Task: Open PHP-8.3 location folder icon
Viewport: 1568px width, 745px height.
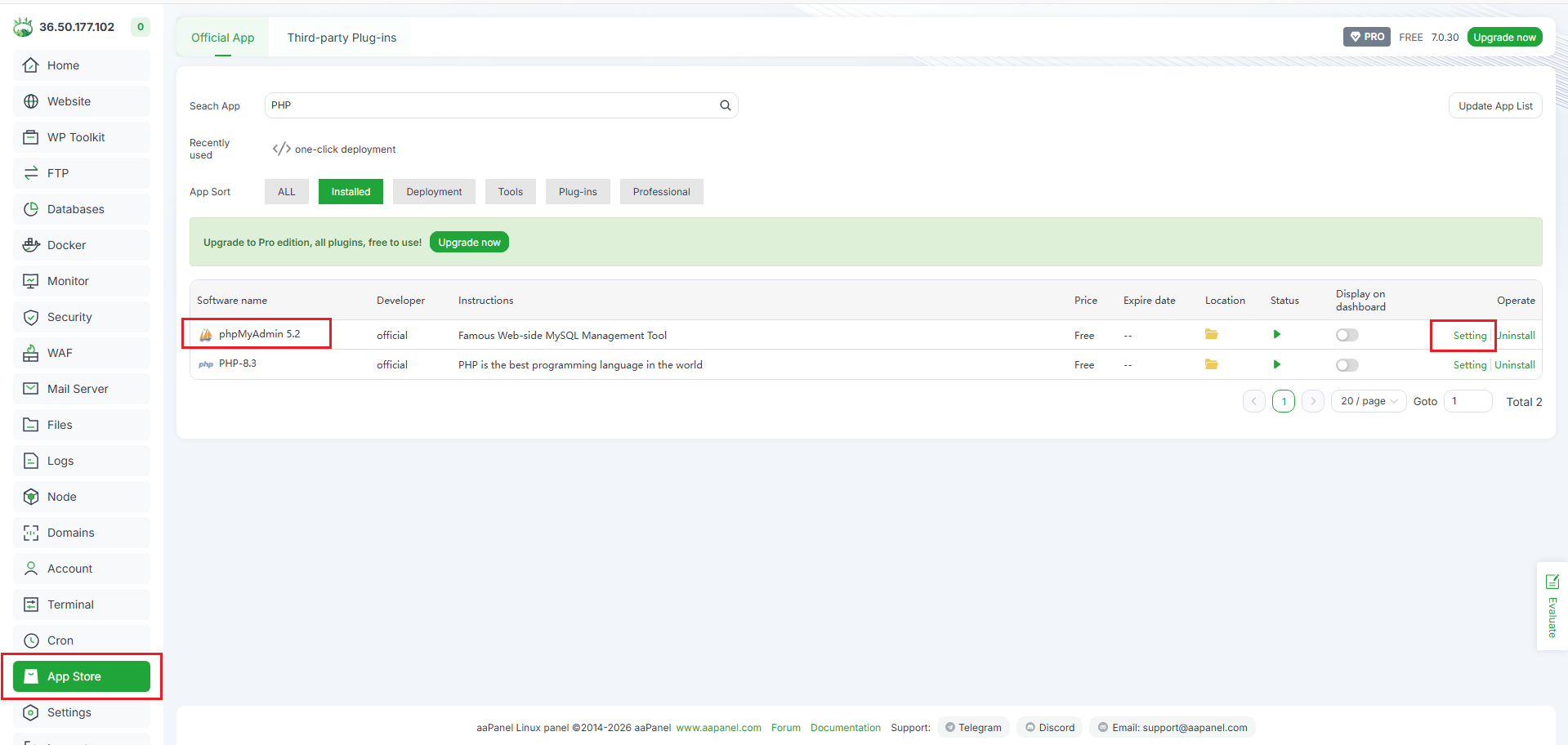Action: click(1211, 364)
